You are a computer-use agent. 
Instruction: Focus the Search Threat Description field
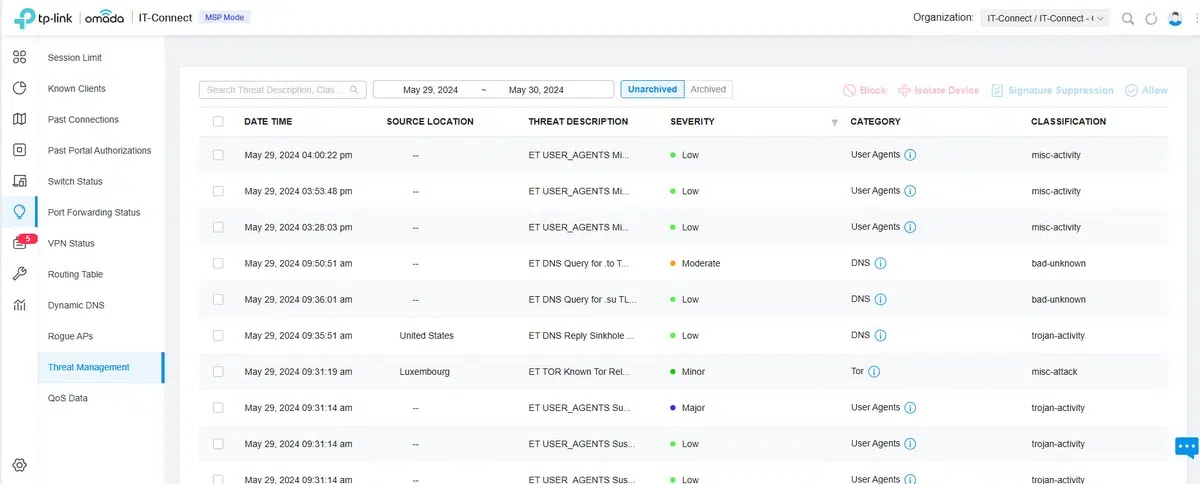(x=275, y=90)
